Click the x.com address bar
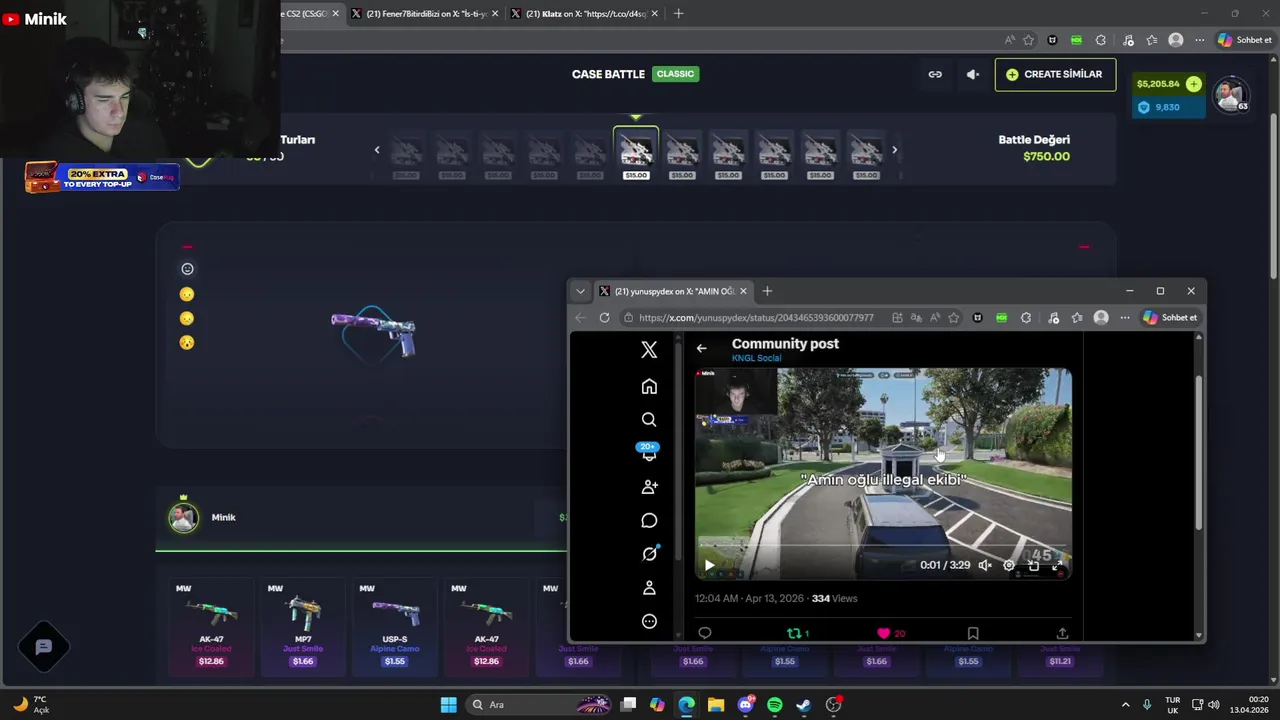Screen dimensions: 1280x720 click(755, 317)
